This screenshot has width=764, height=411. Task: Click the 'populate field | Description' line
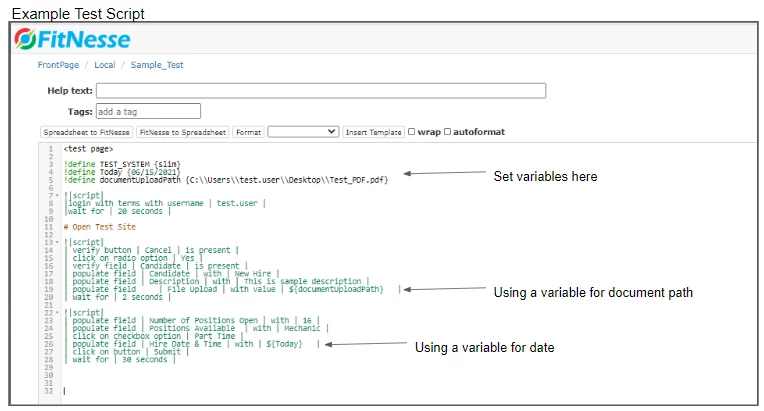pyautogui.click(x=217, y=281)
